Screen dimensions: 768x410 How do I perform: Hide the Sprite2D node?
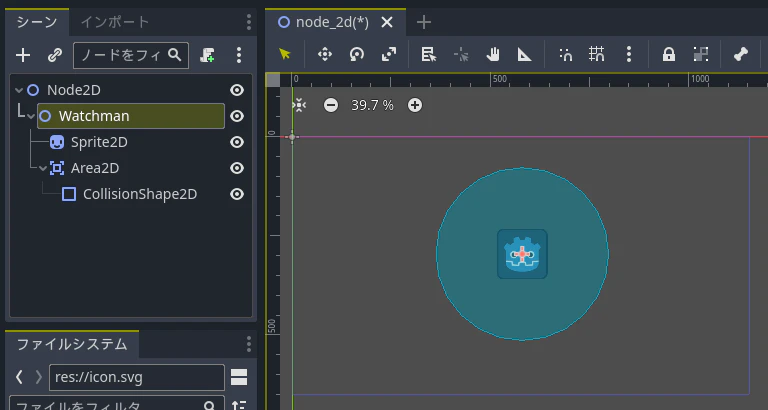point(237,142)
